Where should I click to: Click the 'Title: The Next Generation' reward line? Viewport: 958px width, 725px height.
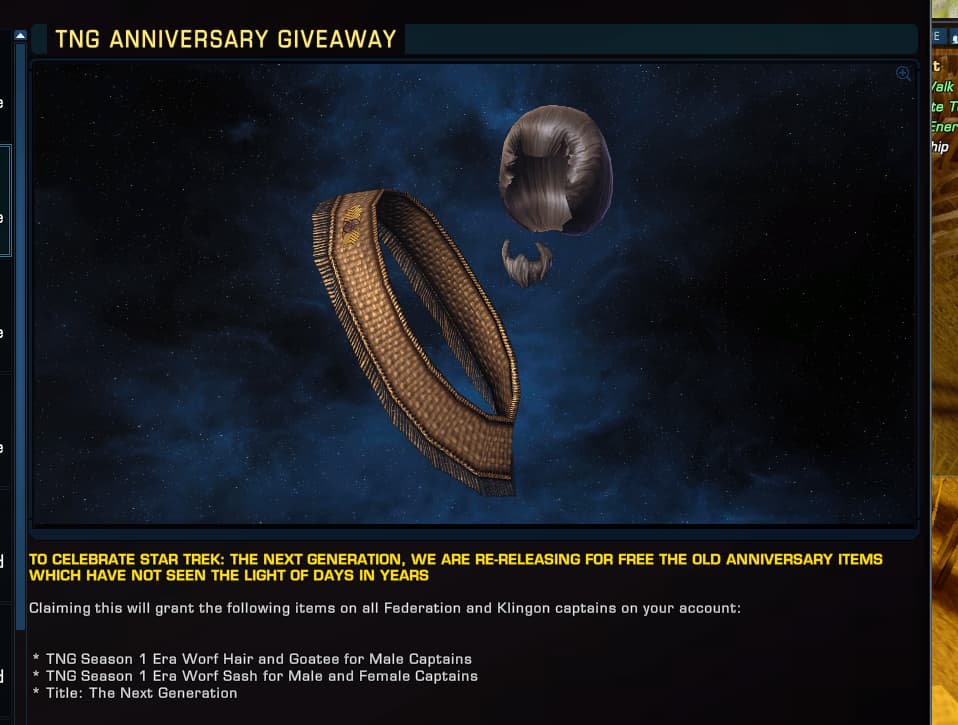(141, 693)
